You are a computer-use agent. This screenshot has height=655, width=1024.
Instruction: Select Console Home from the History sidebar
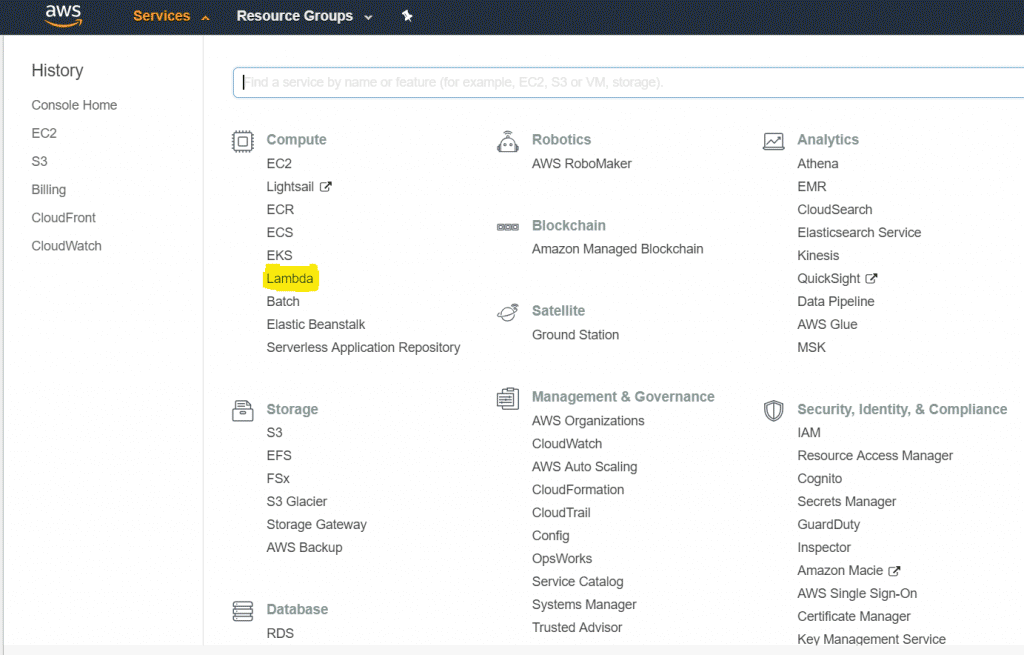[x=74, y=104]
